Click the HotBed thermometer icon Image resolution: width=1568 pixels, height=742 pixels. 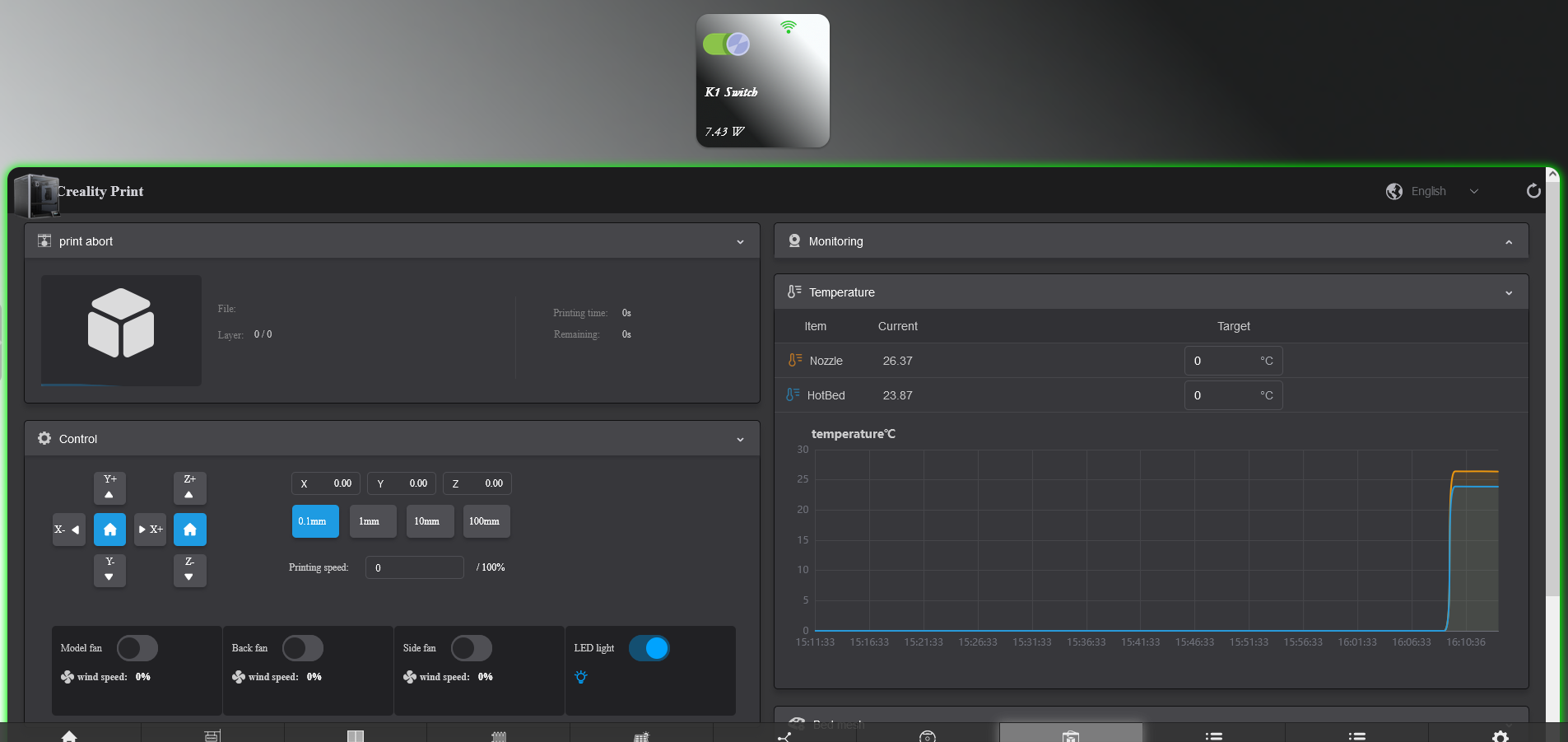[793, 394]
